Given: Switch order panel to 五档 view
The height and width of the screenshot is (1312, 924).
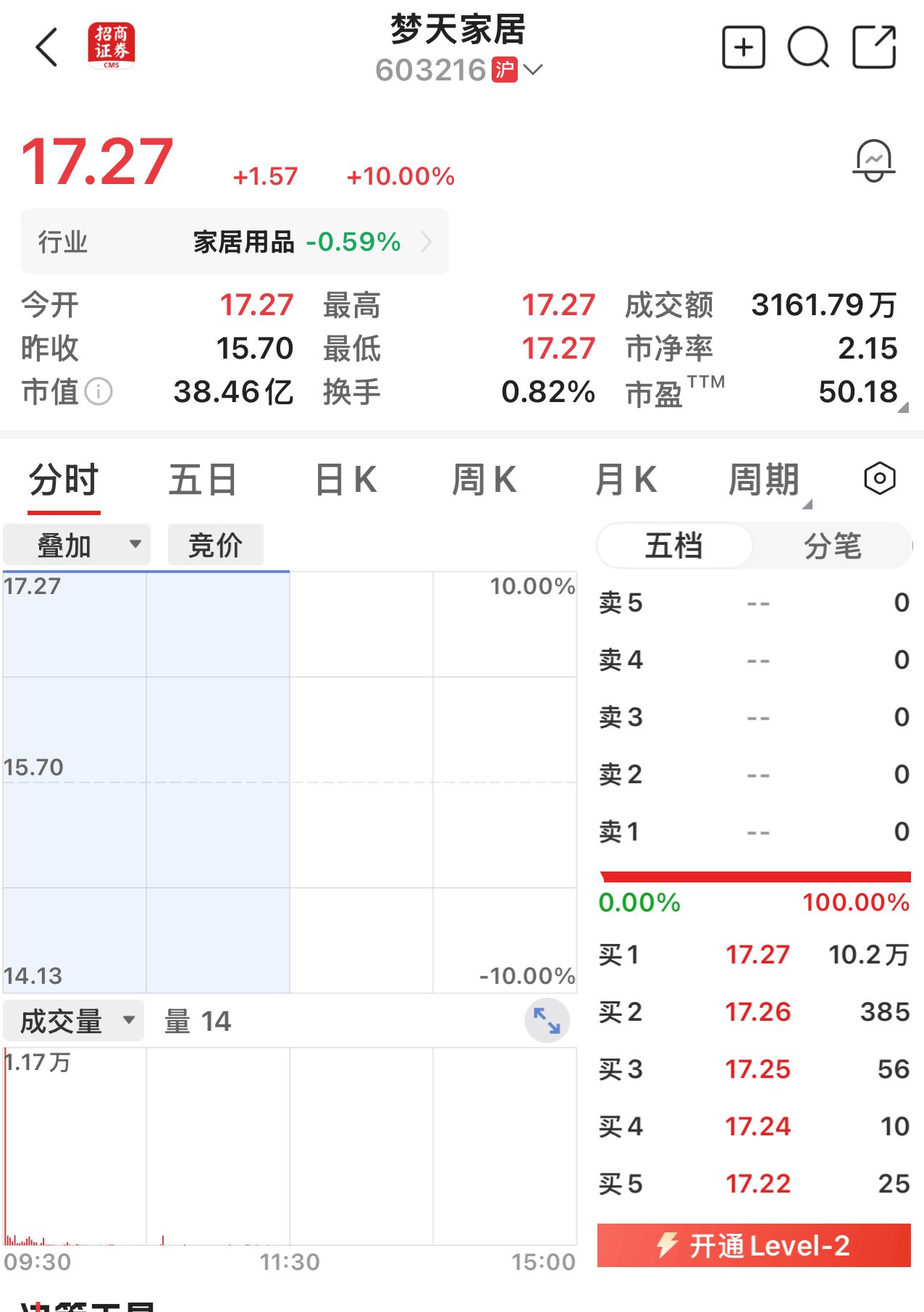Looking at the screenshot, I should click(674, 546).
